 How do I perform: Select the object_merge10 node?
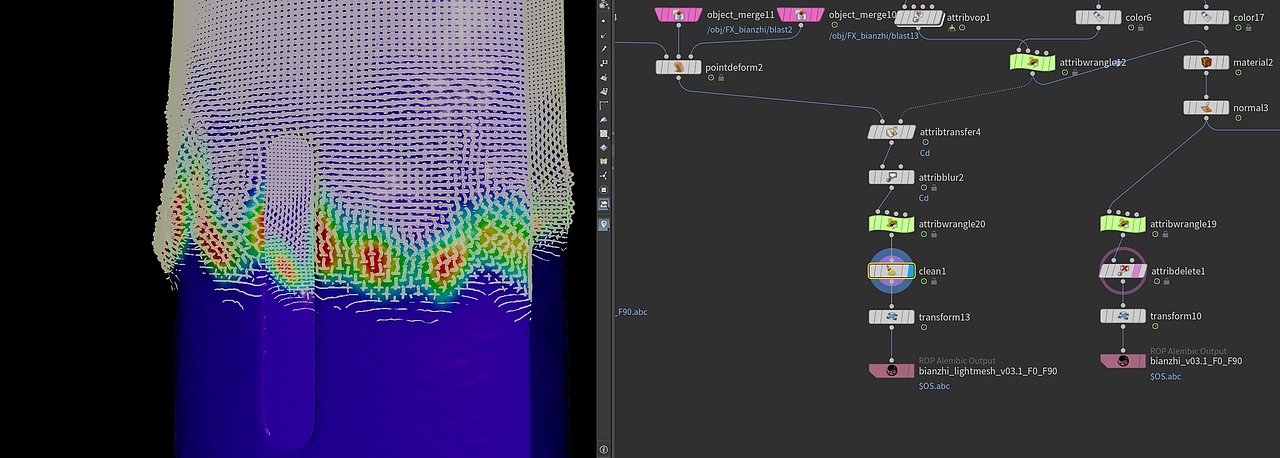pos(800,15)
